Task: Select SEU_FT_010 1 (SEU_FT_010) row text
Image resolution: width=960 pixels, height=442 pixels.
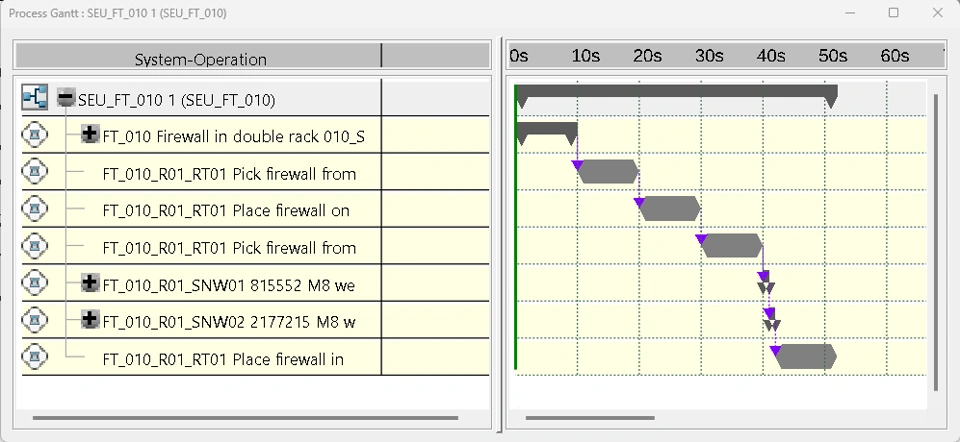Action: click(176, 100)
